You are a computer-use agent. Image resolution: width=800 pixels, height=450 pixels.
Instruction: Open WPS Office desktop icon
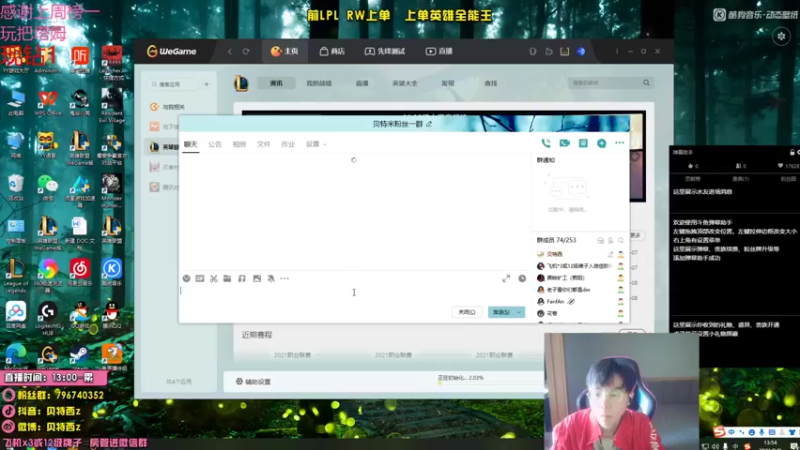tap(47, 103)
